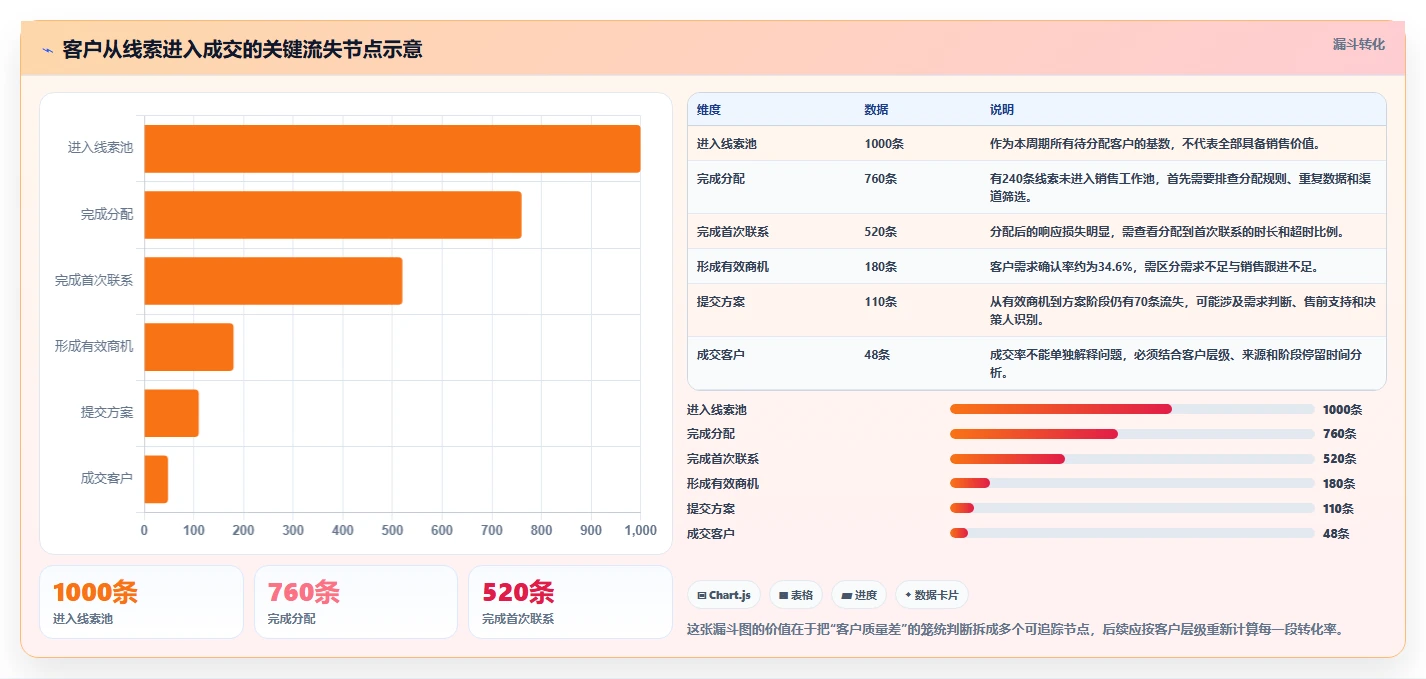
Task: Click the 完成首次联系 bar in chart
Action: 273,281
